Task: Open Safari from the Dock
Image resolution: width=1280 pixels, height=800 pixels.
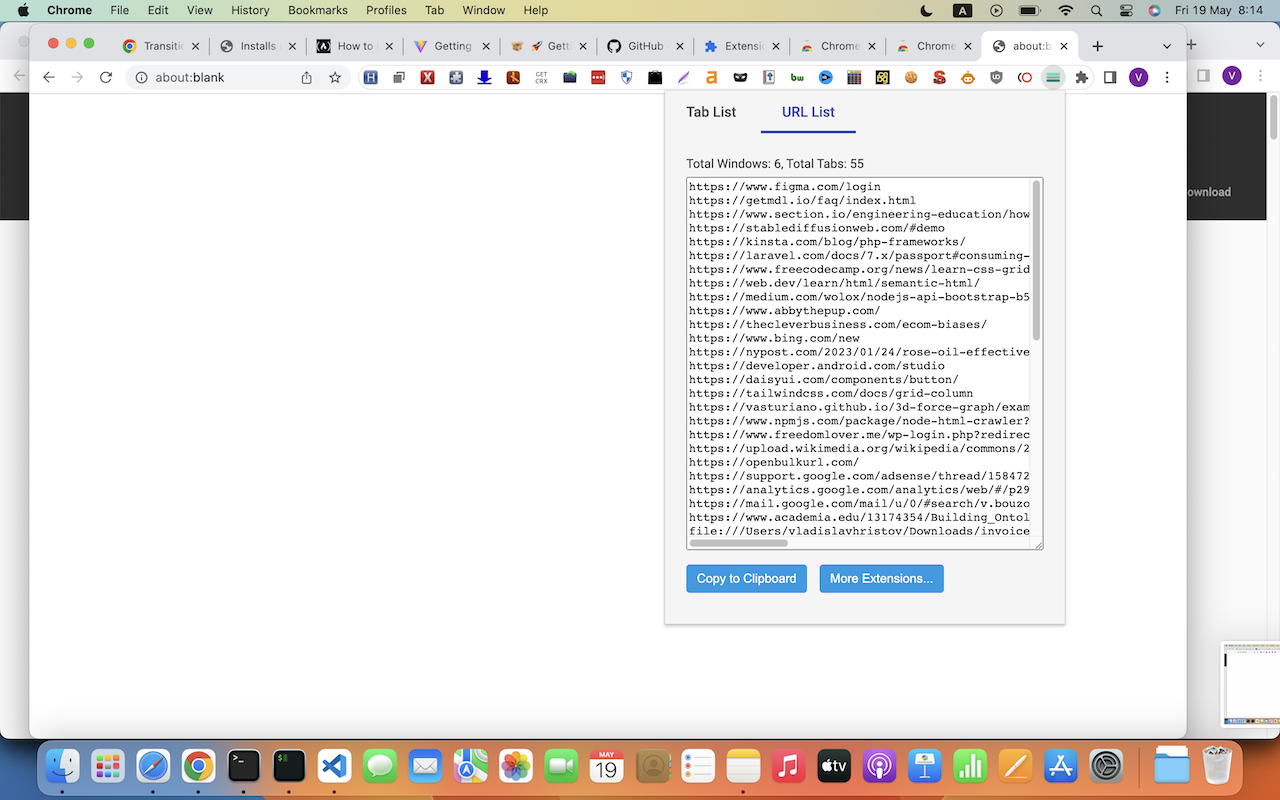Action: point(153,766)
